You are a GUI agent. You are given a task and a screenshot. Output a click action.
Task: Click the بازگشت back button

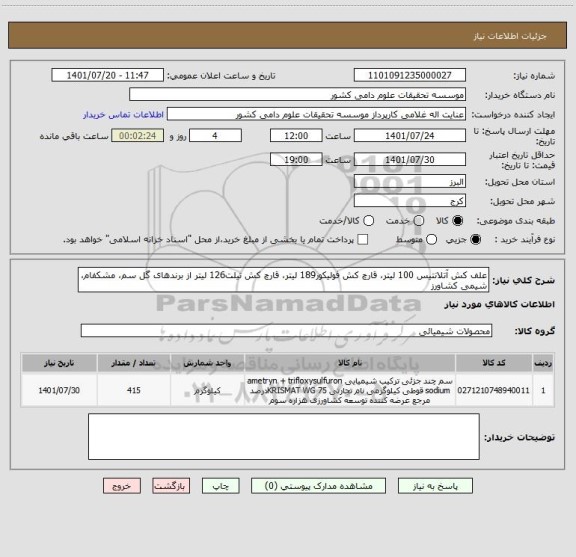pos(171,486)
